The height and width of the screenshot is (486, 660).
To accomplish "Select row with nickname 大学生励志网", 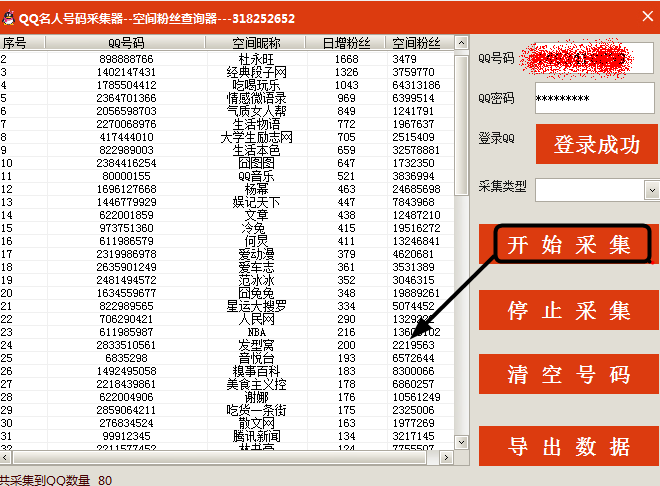I will pos(227,137).
